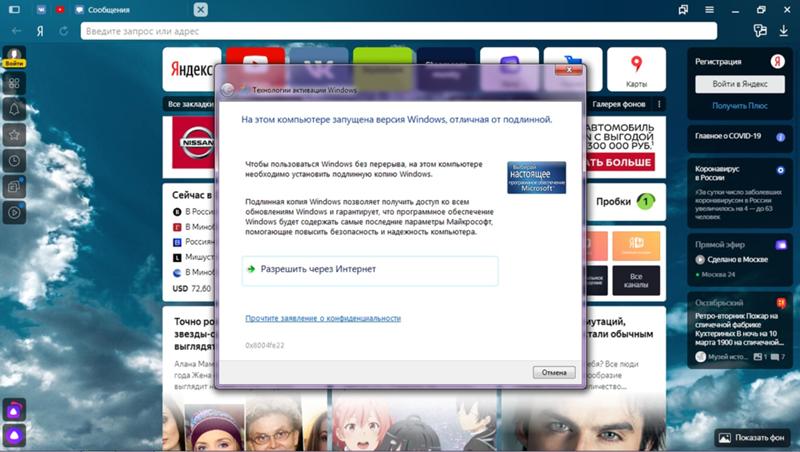Open the services grid icon in sidebar
Viewport: 800px width, 452px height.
pos(14,83)
